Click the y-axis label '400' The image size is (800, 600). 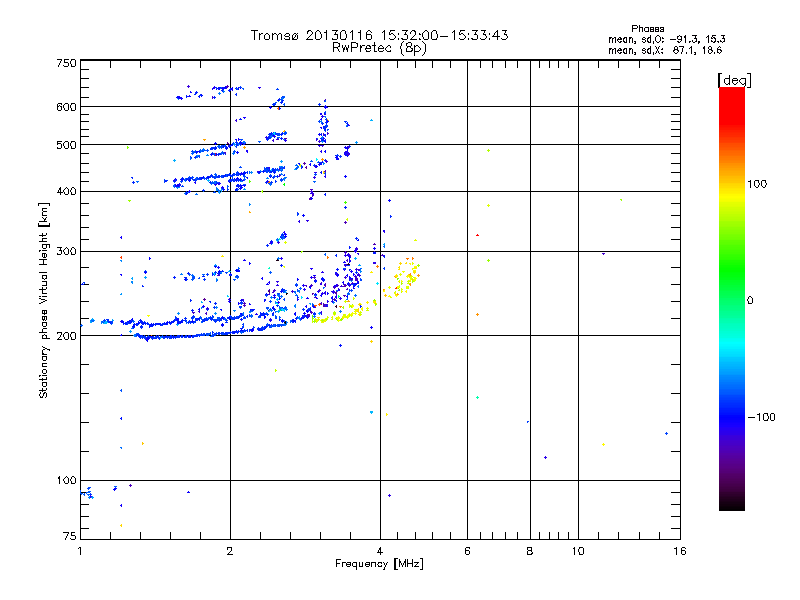tap(66, 192)
